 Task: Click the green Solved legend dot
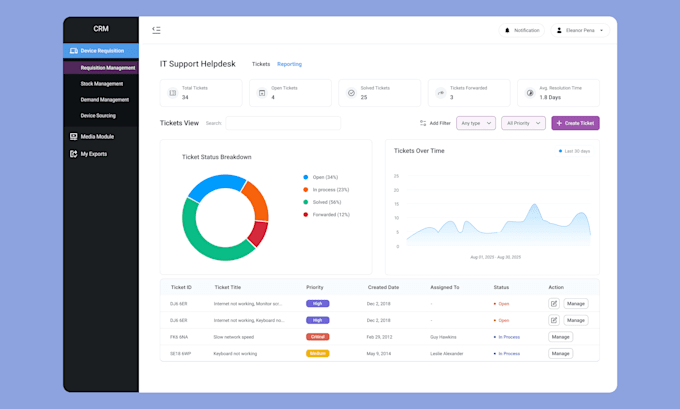(x=306, y=202)
